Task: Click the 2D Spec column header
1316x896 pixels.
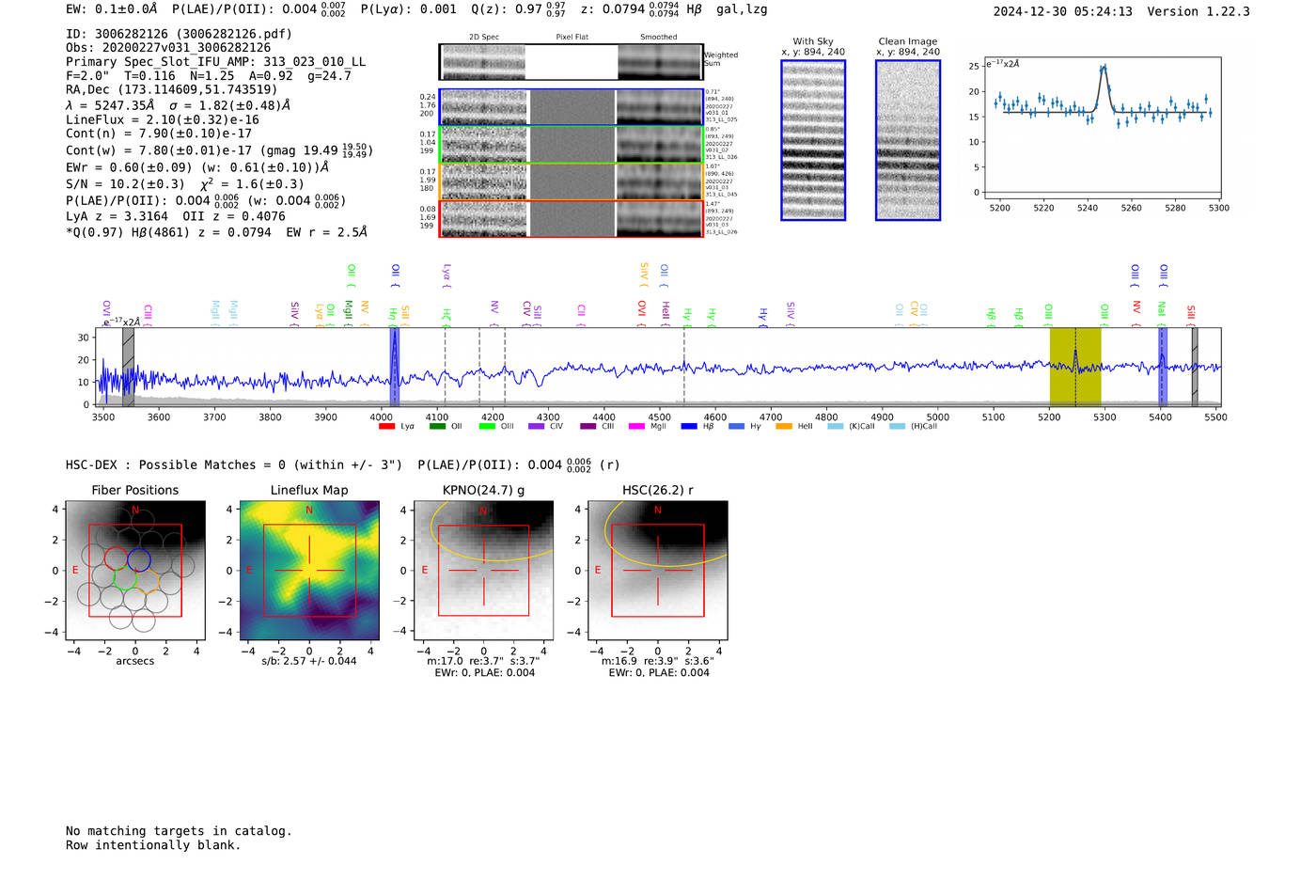Action: [x=484, y=38]
